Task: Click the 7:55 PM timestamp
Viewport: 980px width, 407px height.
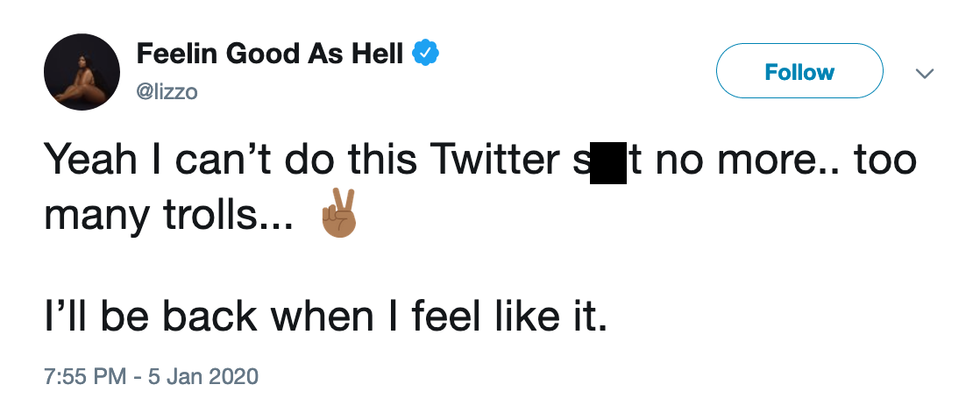Action: coord(84,377)
